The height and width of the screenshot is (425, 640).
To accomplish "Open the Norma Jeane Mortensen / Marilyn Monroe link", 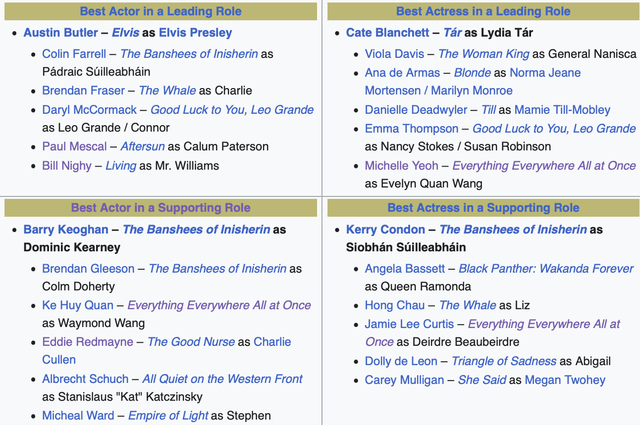I will click(473, 82).
